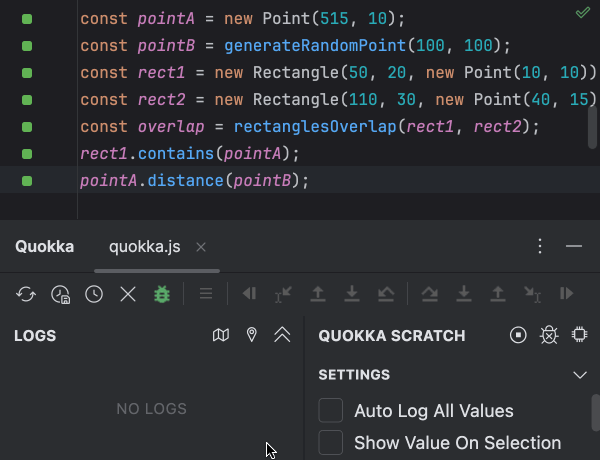Switch to the Quokka tab
Viewport: 600px width, 460px height.
tap(44, 247)
